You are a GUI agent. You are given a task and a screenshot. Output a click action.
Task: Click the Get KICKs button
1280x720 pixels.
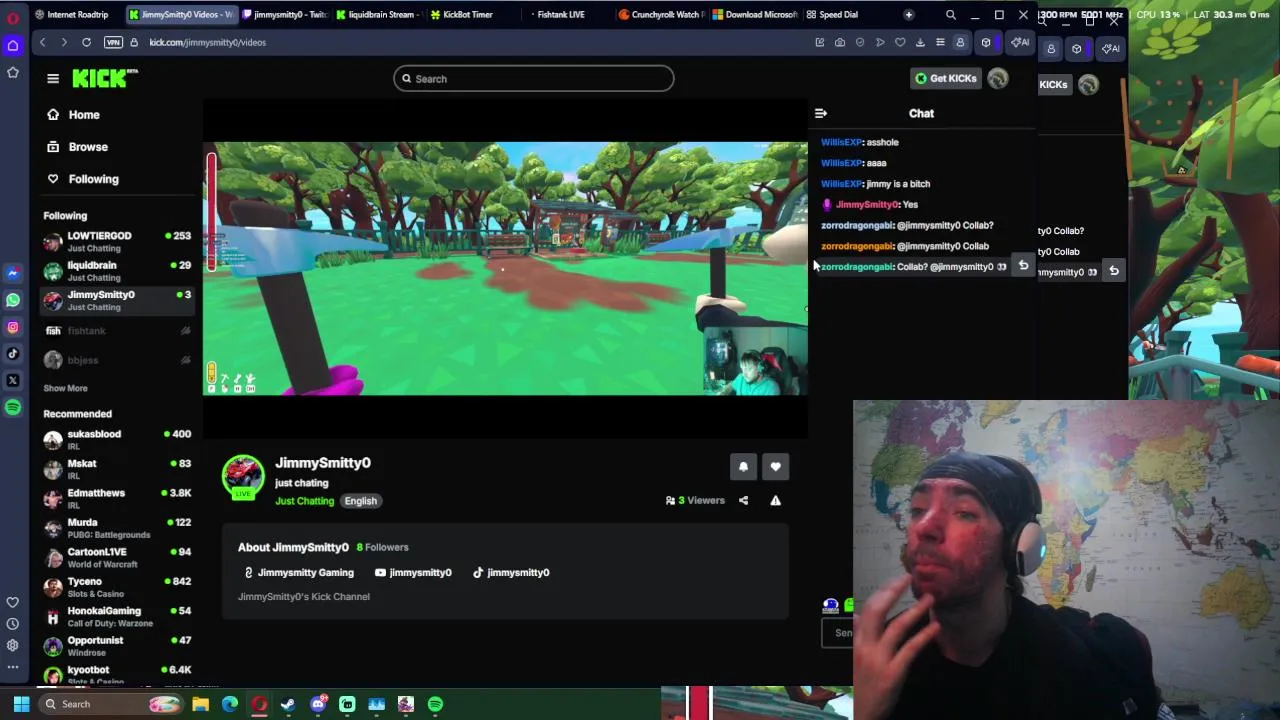pyautogui.click(x=945, y=79)
